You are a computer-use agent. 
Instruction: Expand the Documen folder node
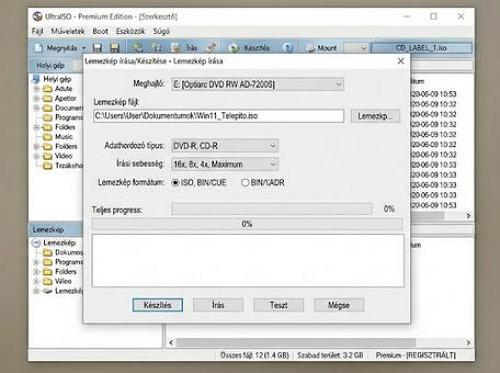pos(37,108)
